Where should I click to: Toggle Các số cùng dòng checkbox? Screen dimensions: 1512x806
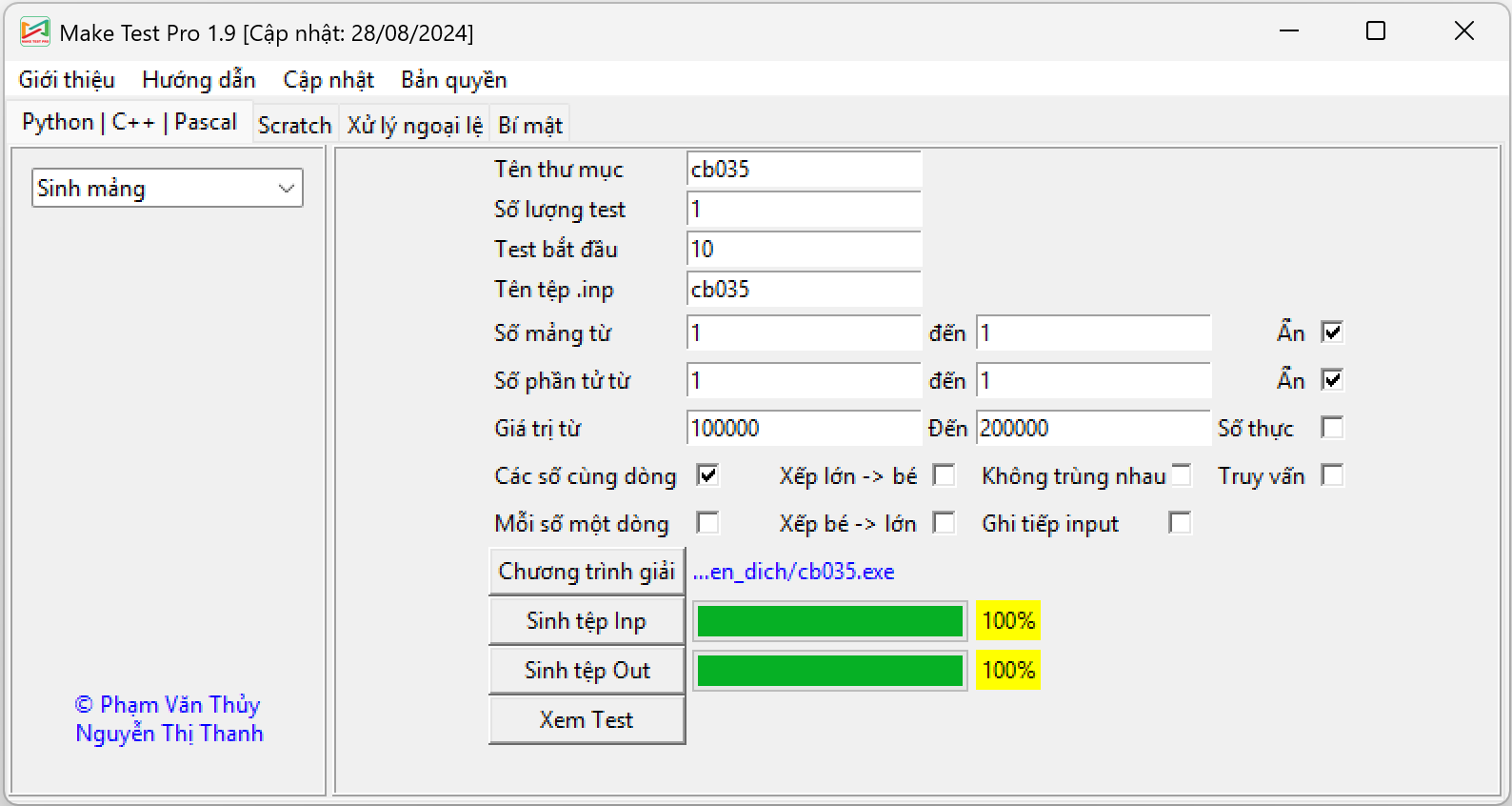tap(707, 475)
